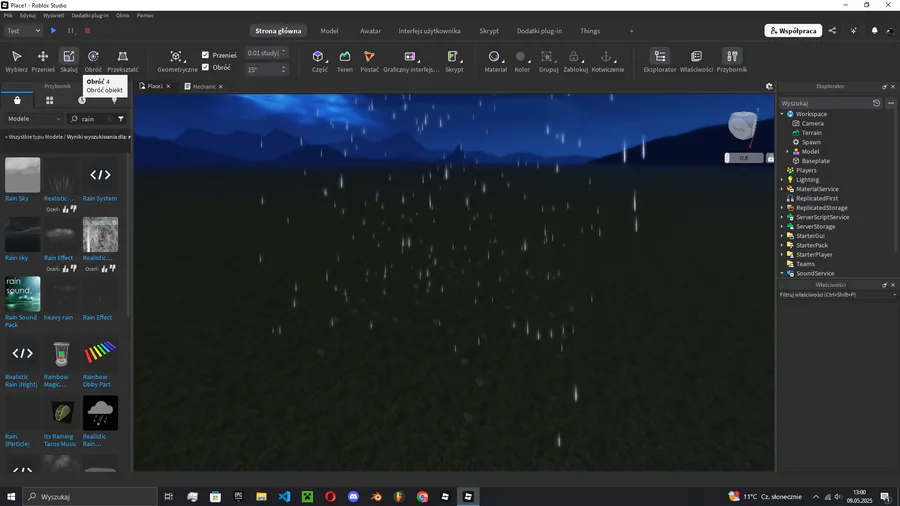The height and width of the screenshot is (506, 900).
Task: Collapse the SoundService node
Action: (782, 274)
